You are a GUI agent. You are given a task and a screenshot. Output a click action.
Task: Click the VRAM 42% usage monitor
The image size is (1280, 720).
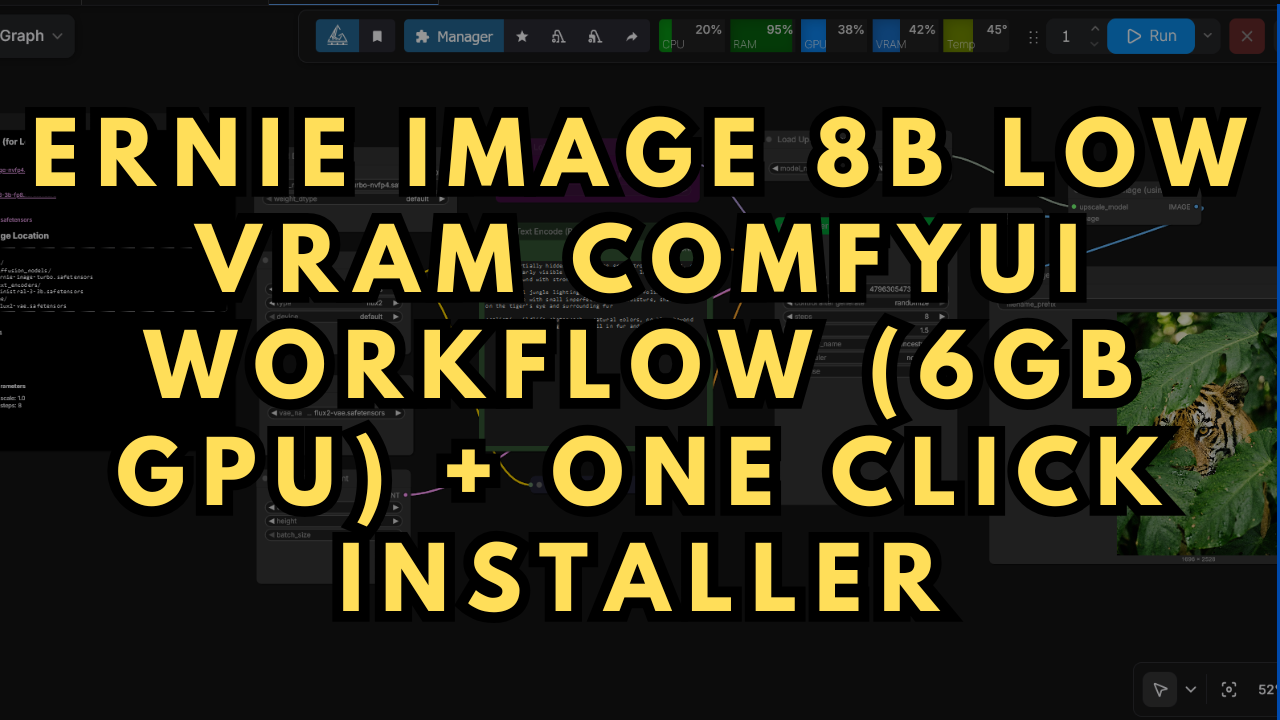pyautogui.click(x=905, y=36)
